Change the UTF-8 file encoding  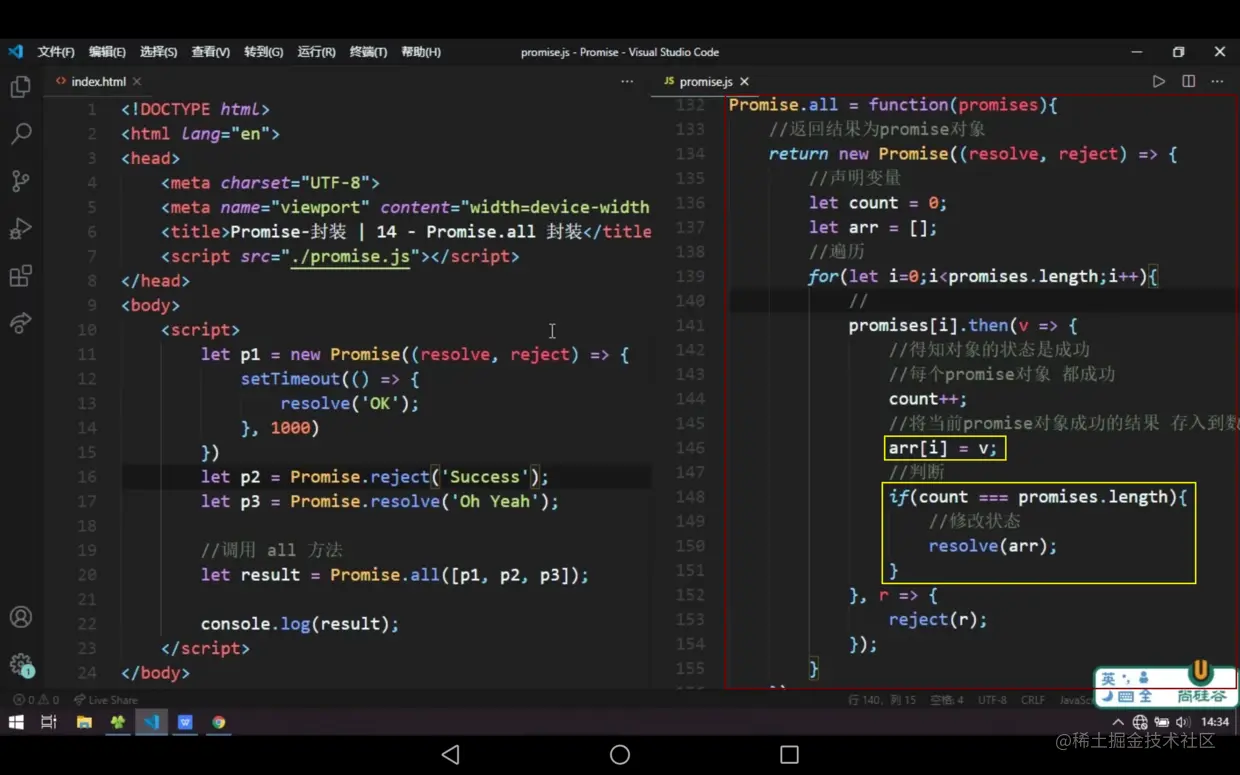point(992,700)
